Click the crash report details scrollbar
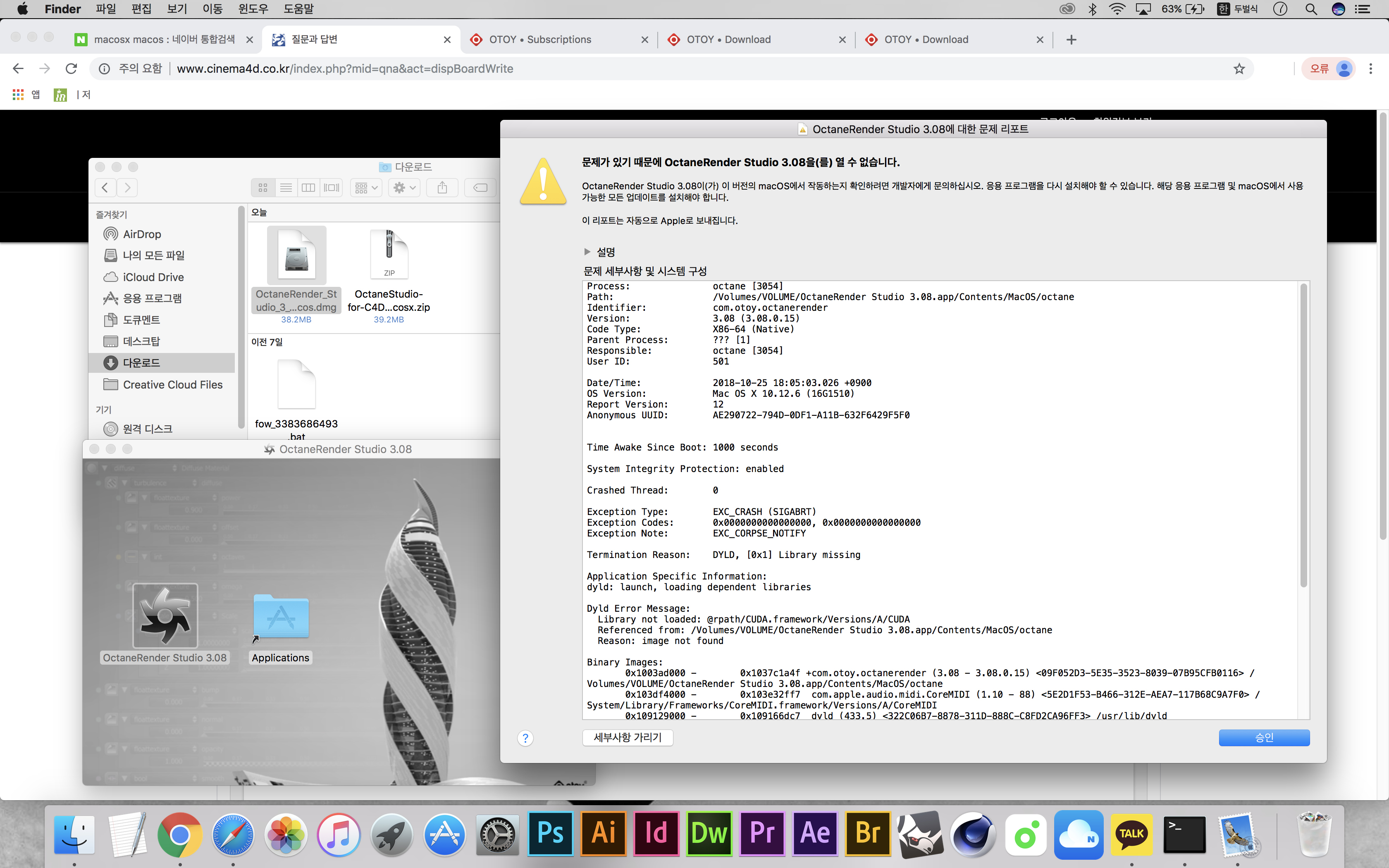1389x868 pixels. [1303, 436]
